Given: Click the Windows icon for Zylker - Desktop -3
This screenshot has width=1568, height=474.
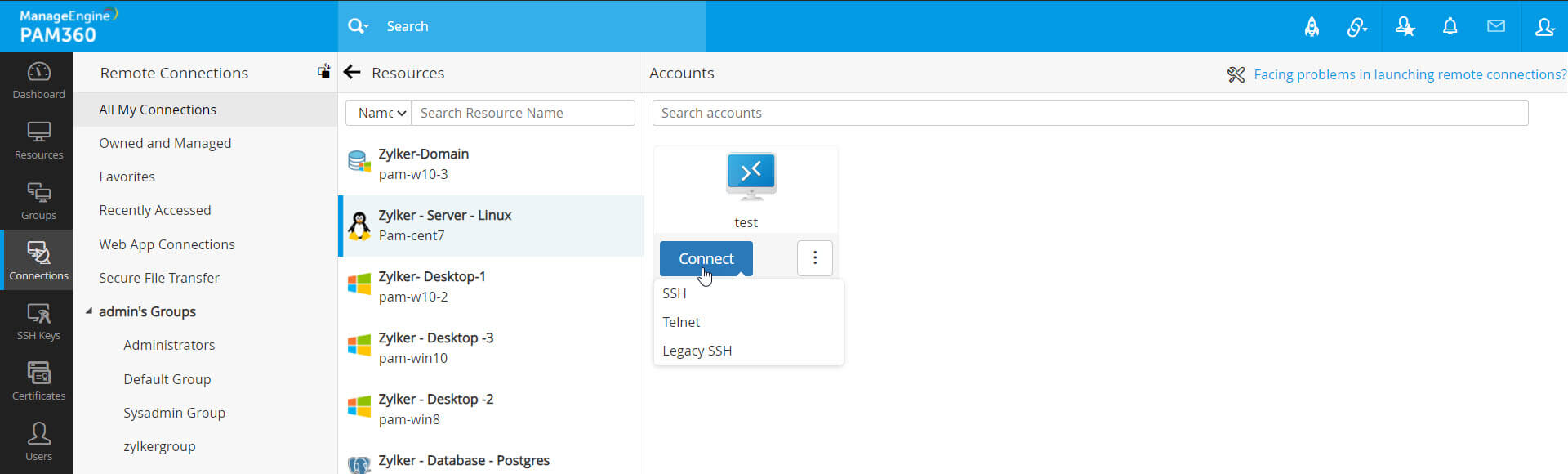Looking at the screenshot, I should tap(359, 346).
